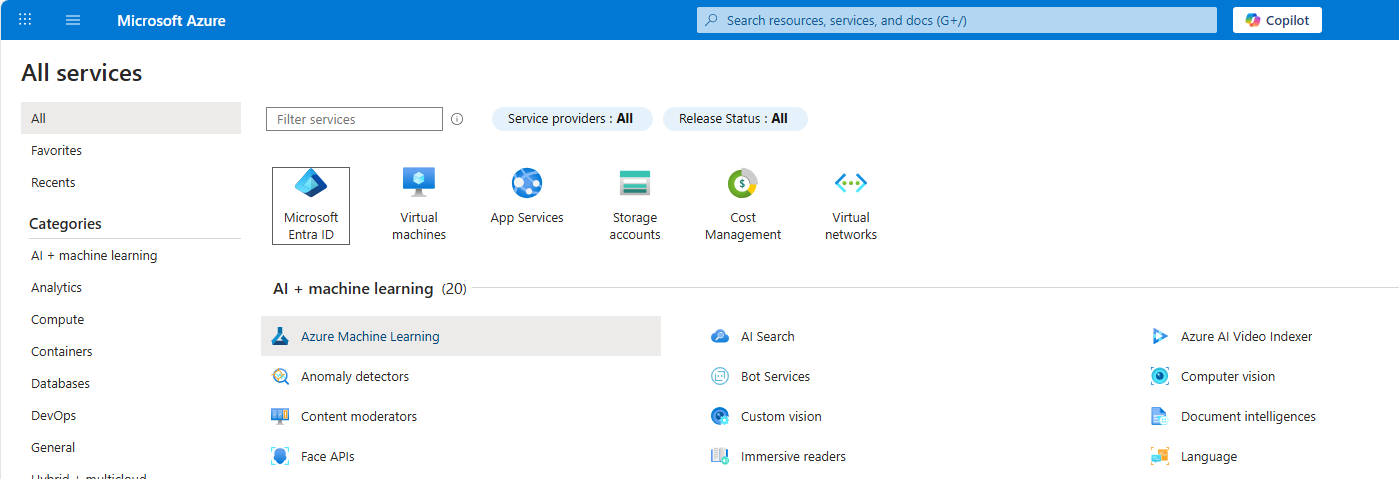Click the Bot Services icon

pos(720,377)
